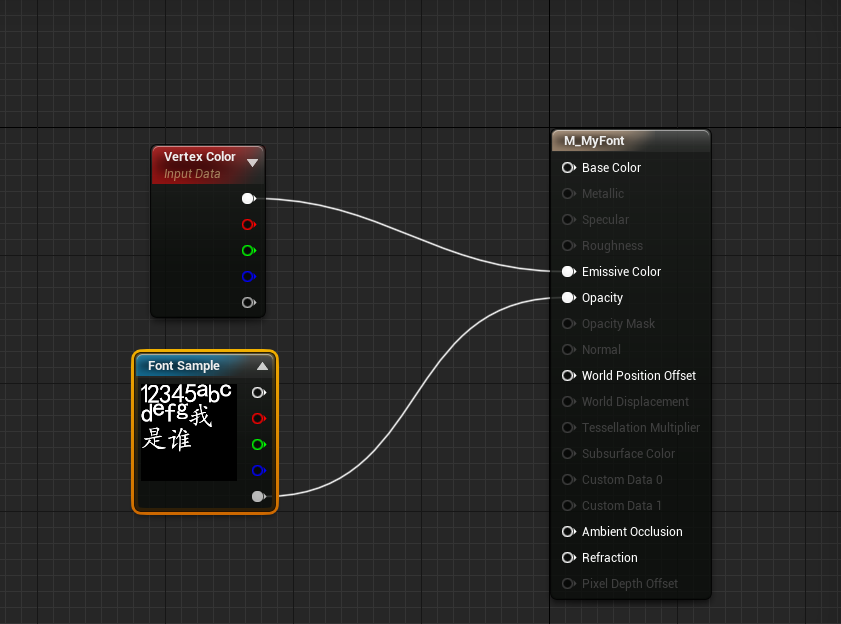Click the 'Emissive Color' label text

(x=621, y=272)
